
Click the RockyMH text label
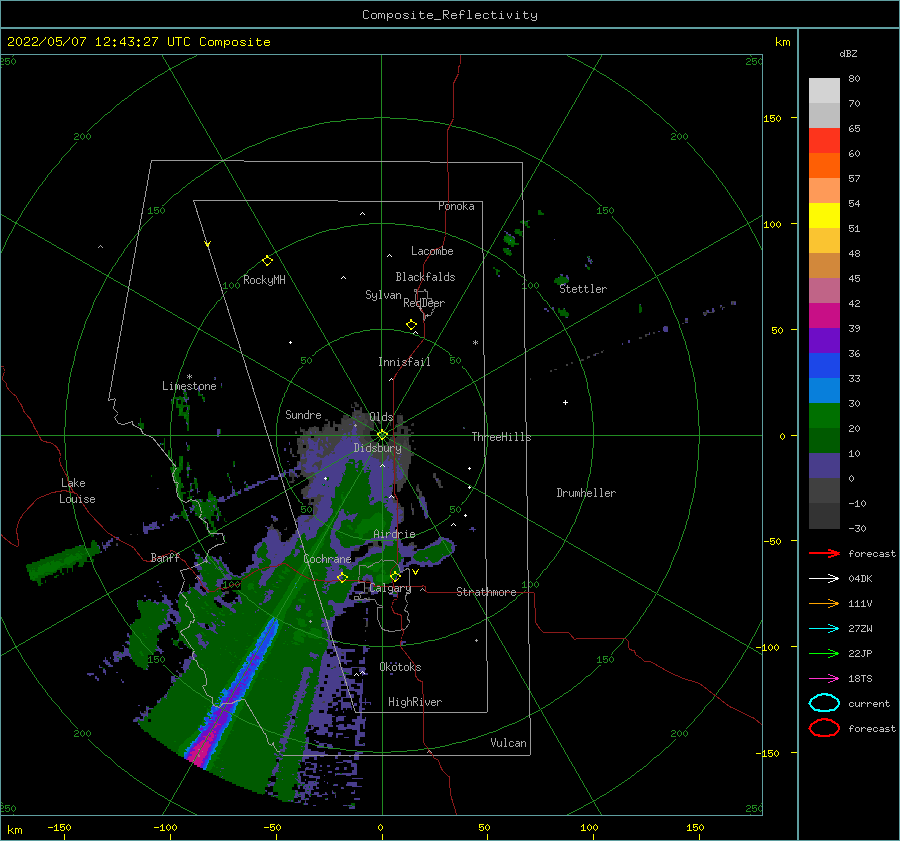click(x=264, y=280)
